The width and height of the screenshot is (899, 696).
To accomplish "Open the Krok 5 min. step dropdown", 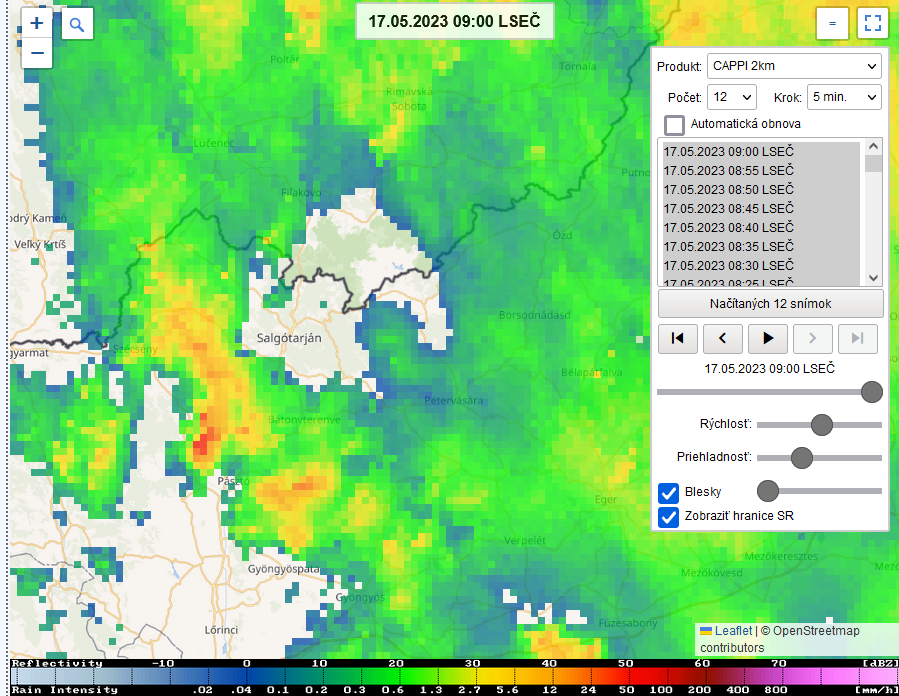I will 843,97.
